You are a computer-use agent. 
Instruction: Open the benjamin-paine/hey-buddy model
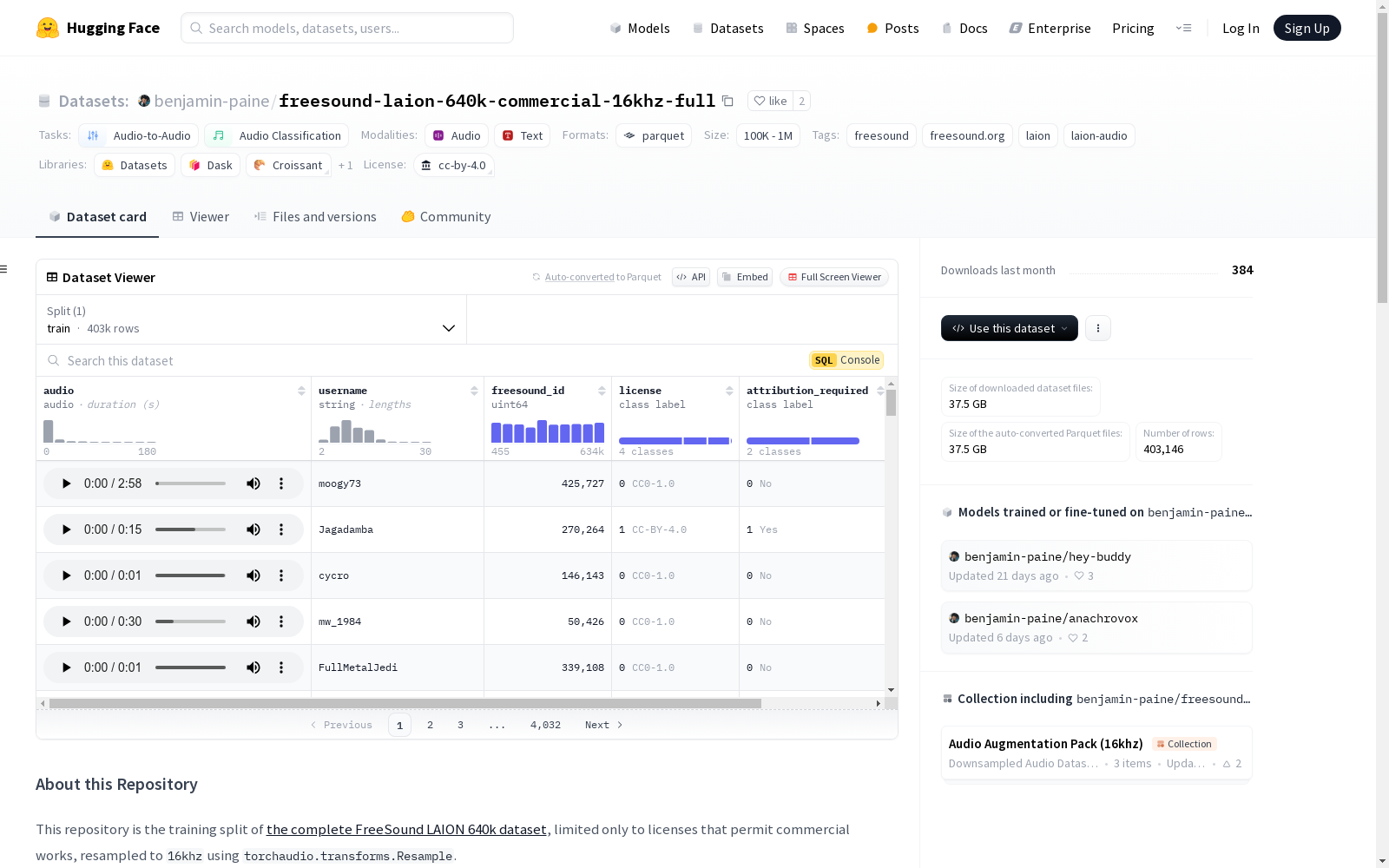click(x=1096, y=565)
